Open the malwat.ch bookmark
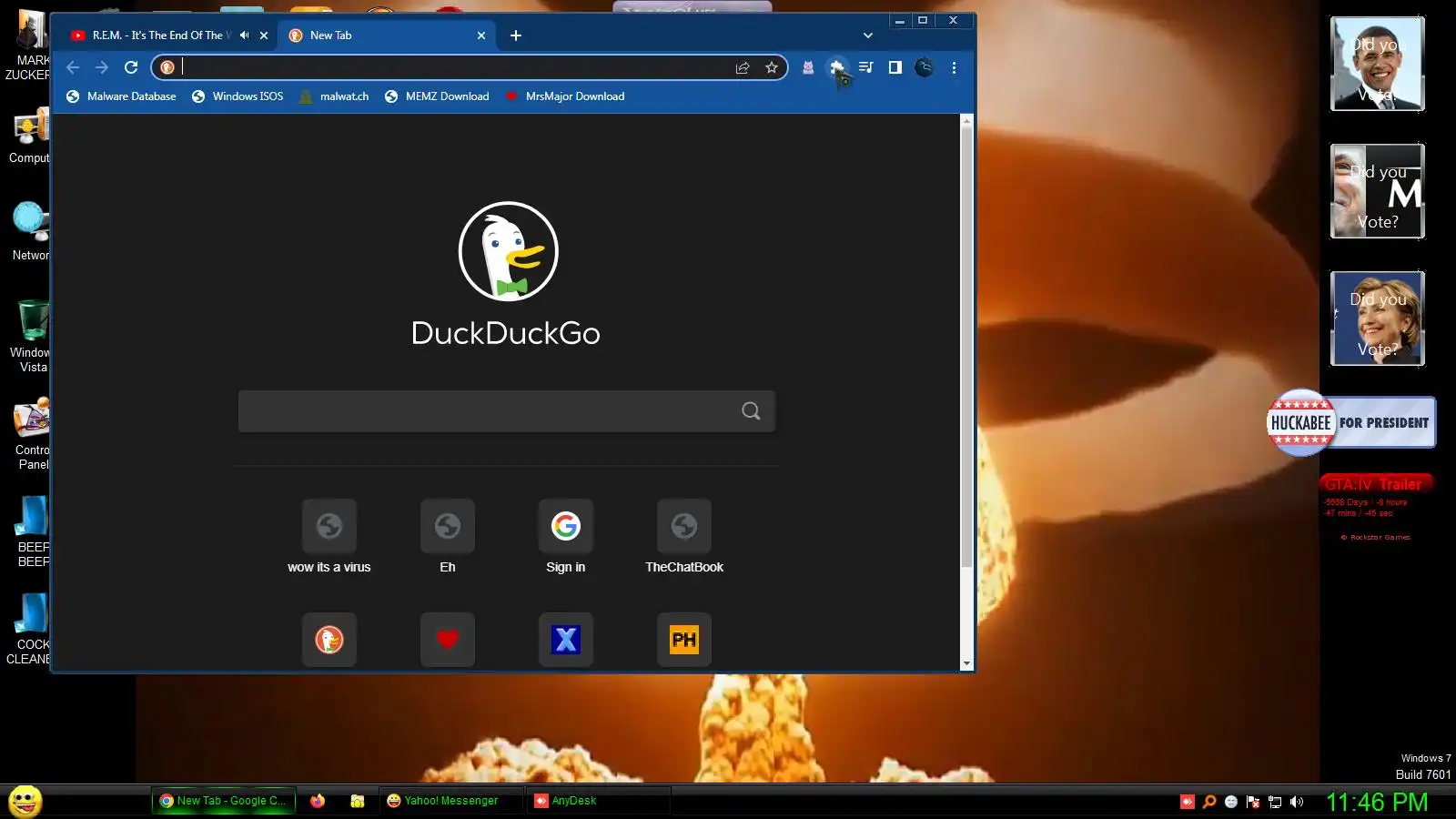This screenshot has height=819, width=1456. 334,96
